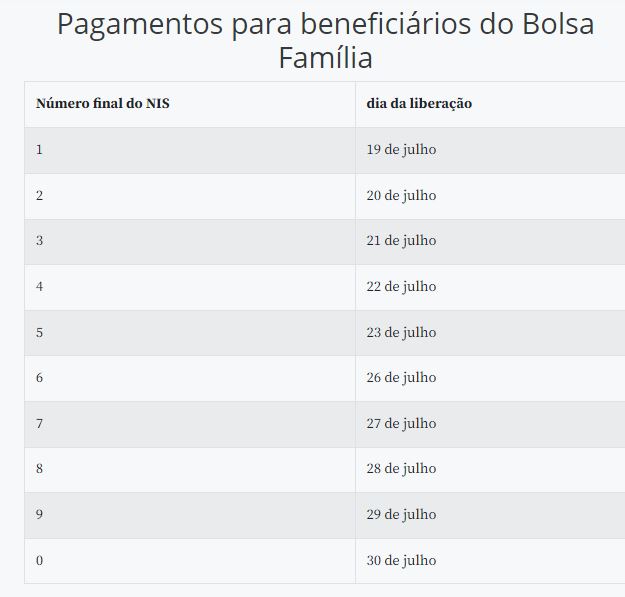This screenshot has width=625, height=597.
Task: Select the 'dia da liberação' column header
Action: (x=490, y=104)
